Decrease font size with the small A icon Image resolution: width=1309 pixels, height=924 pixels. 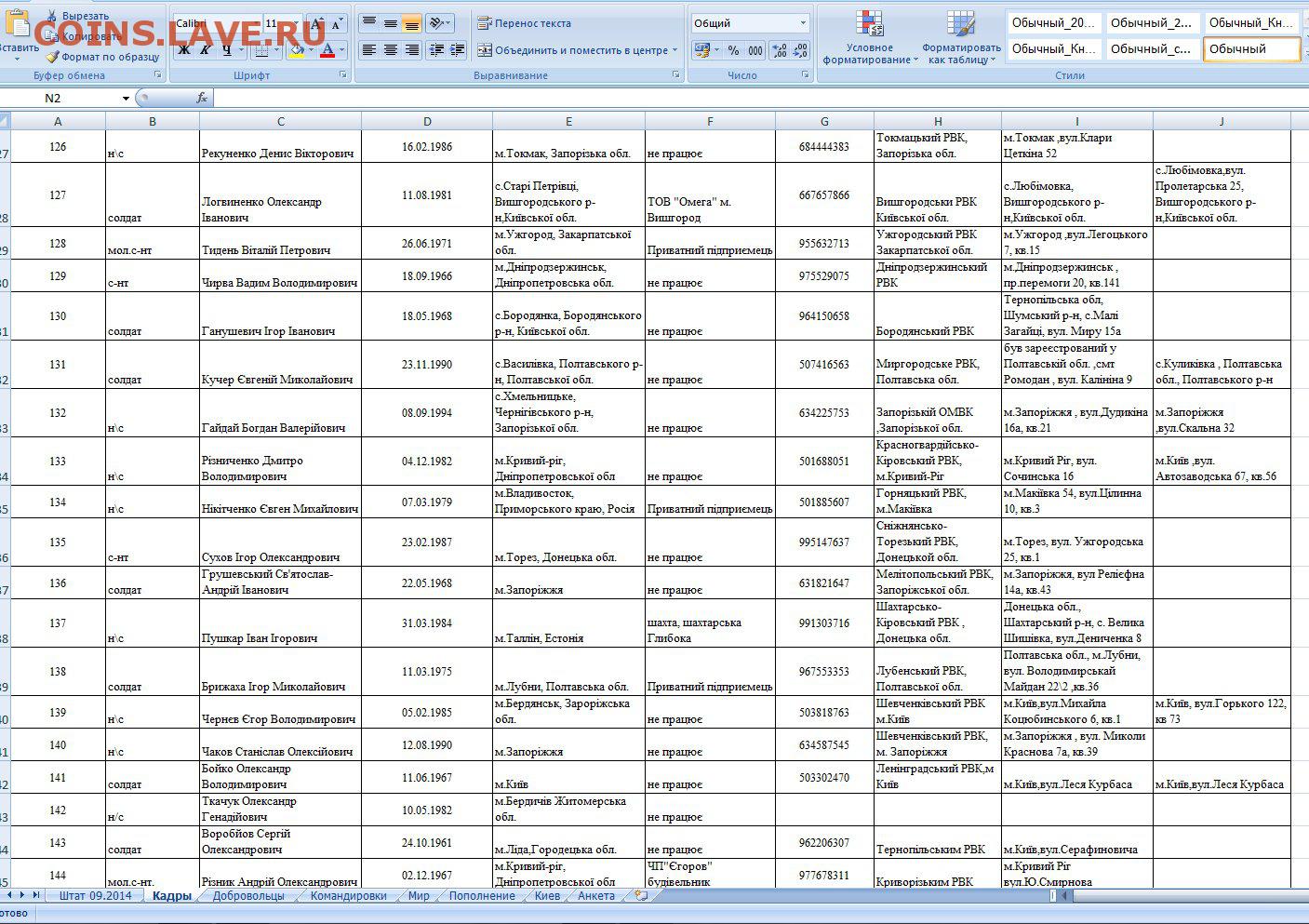coord(337,24)
